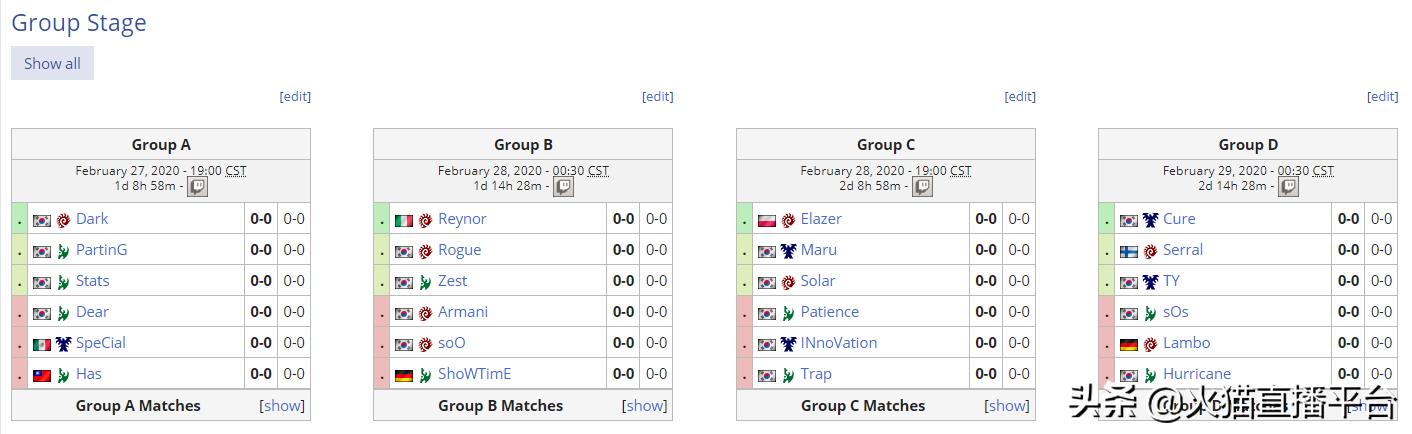Screen dimensions: 1412x434
Task: Click the Finnish flag icon next to Serral
Action: (x=1129, y=251)
